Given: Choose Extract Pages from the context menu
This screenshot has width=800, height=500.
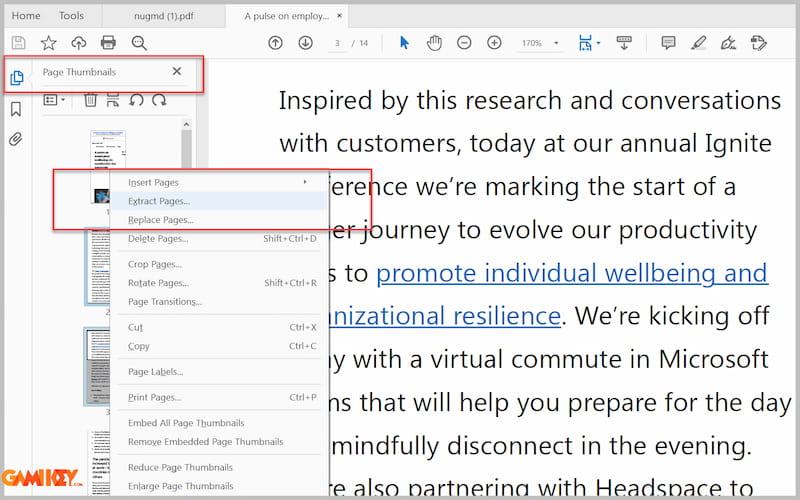Looking at the screenshot, I should click(219, 201).
